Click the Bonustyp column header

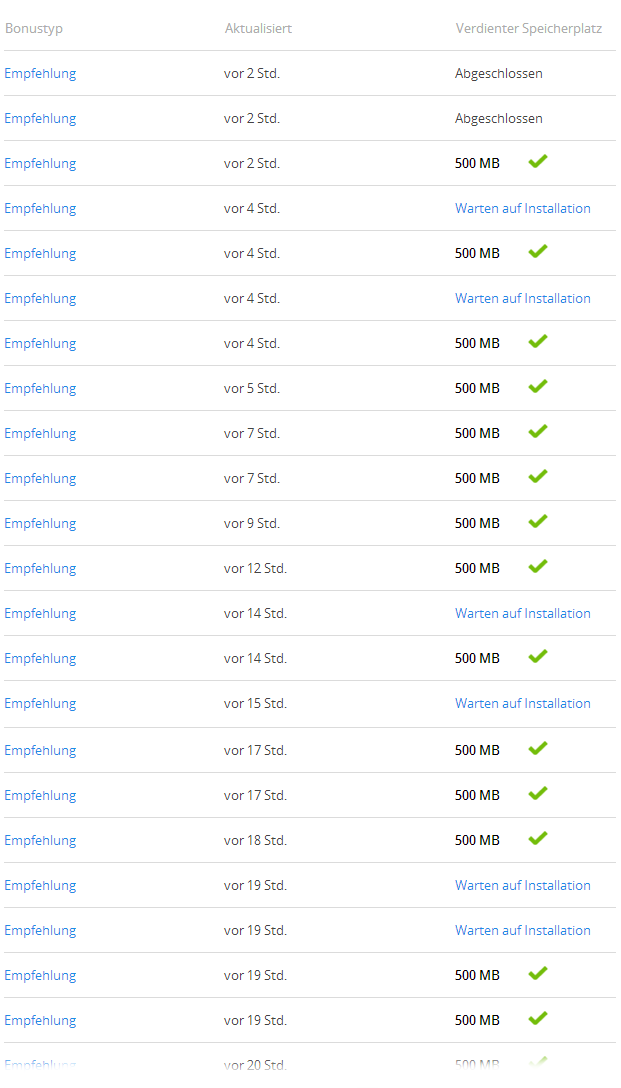click(34, 29)
